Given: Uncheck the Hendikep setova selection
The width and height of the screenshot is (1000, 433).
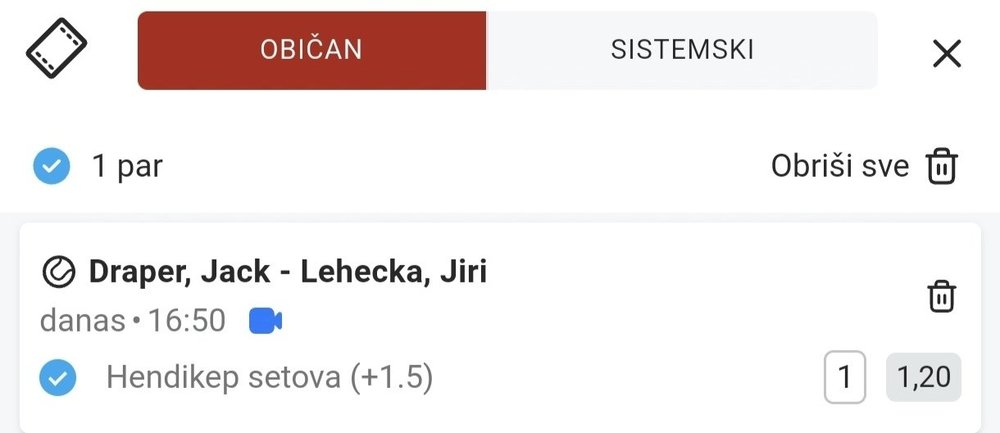Looking at the screenshot, I should coord(58,378).
